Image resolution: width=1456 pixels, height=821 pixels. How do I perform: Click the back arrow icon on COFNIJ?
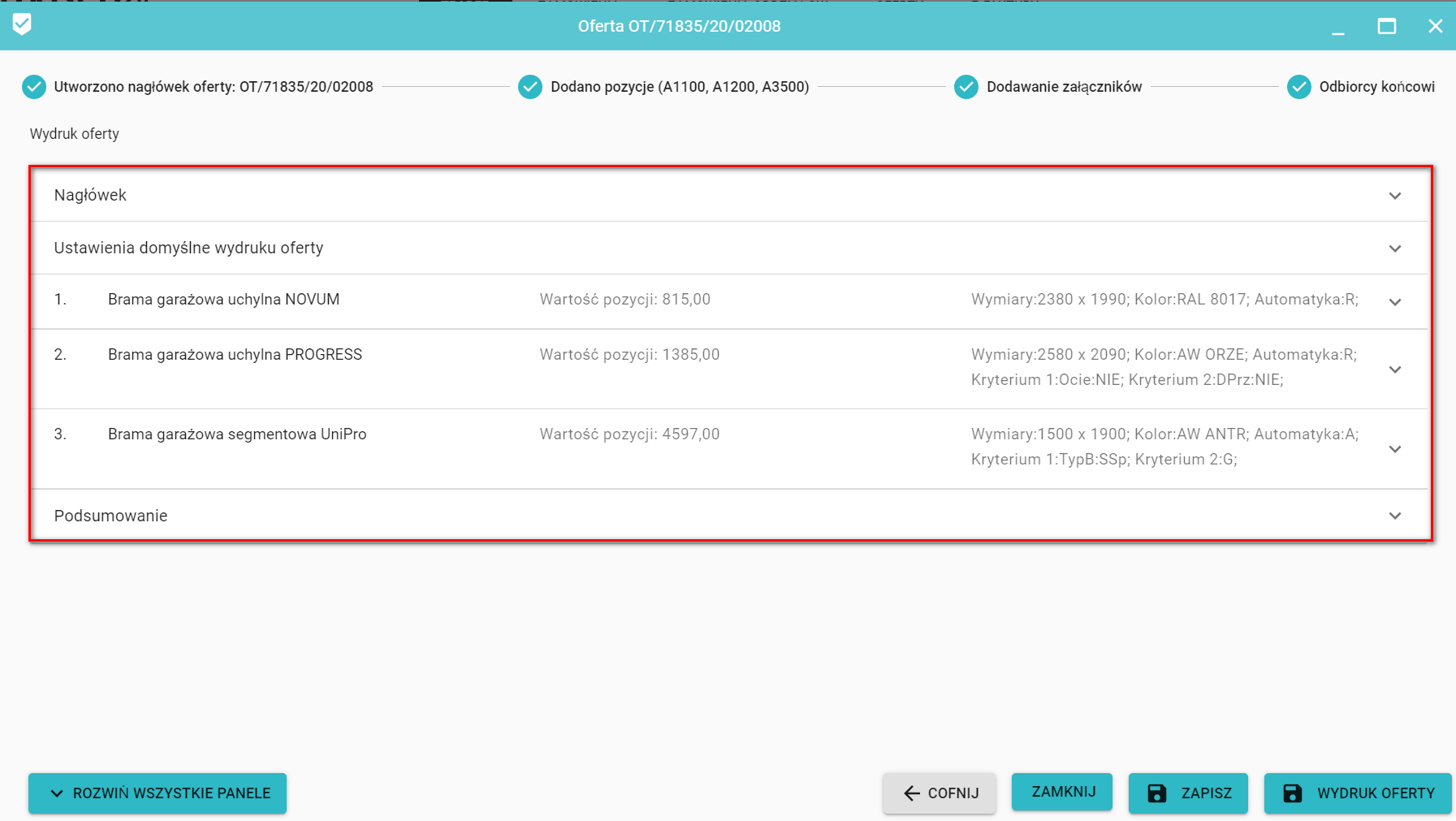[x=912, y=793]
